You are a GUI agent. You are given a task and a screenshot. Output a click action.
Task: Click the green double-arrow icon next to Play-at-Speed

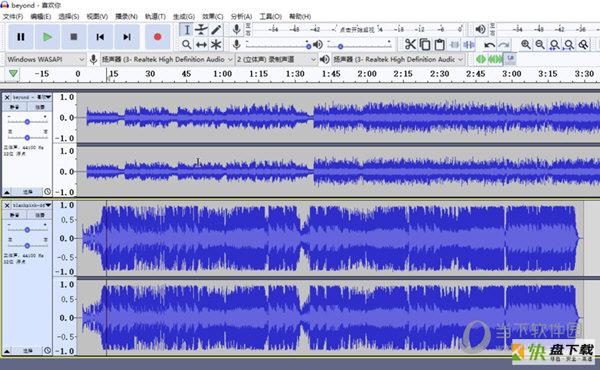point(496,59)
